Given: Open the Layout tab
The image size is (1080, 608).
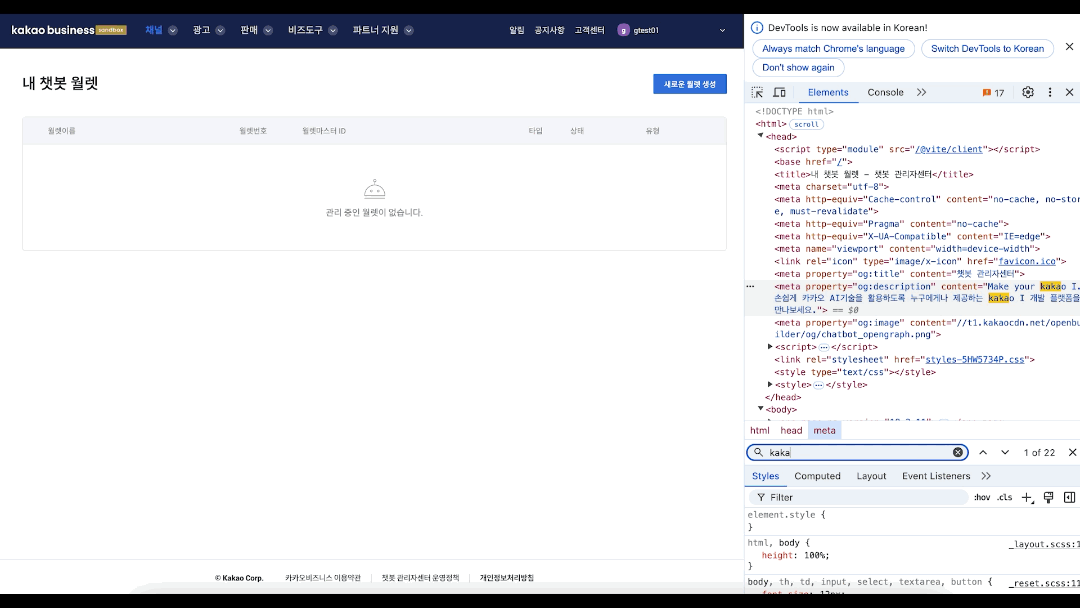Looking at the screenshot, I should [871, 476].
